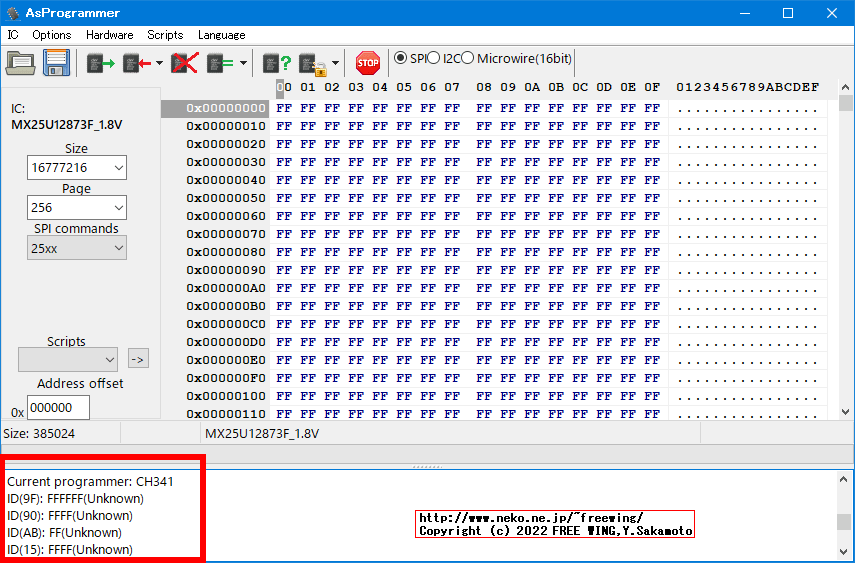This screenshot has width=855, height=563.
Task: Click column header 0A in hex view
Action: (532, 87)
